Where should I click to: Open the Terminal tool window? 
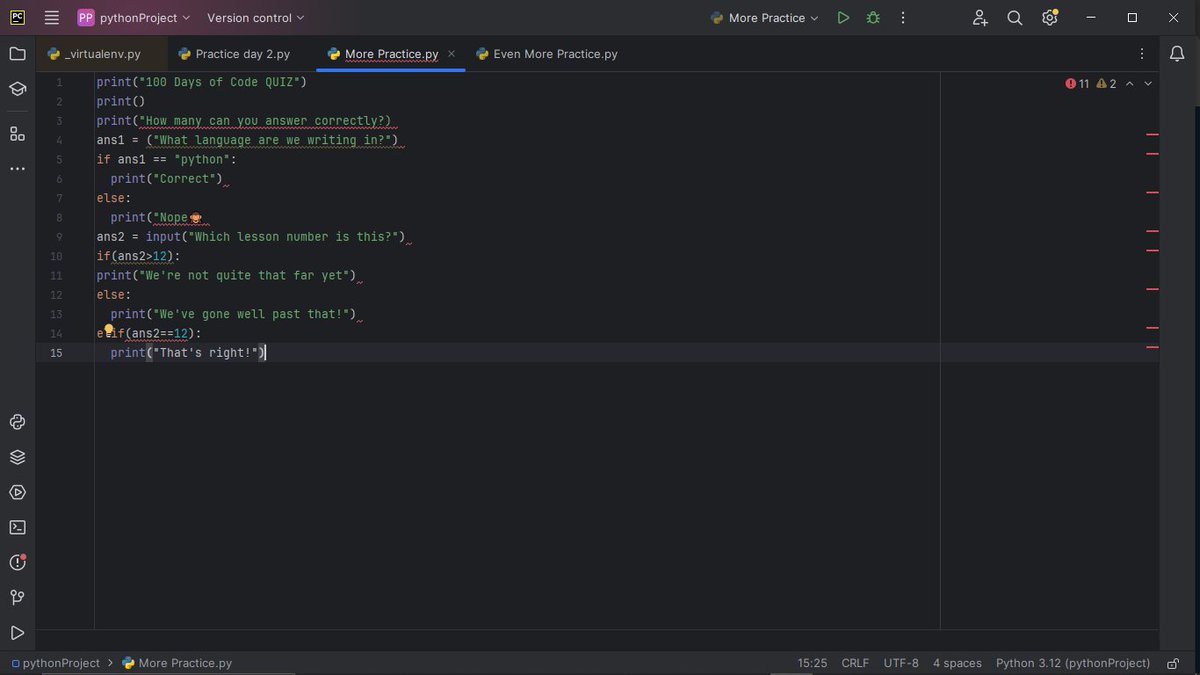(x=17, y=527)
